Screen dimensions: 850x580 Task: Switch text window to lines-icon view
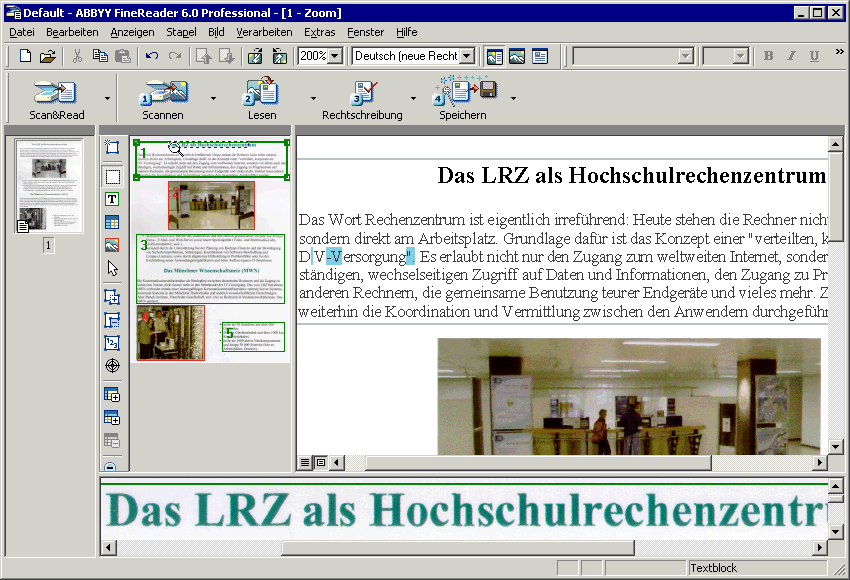click(x=305, y=462)
